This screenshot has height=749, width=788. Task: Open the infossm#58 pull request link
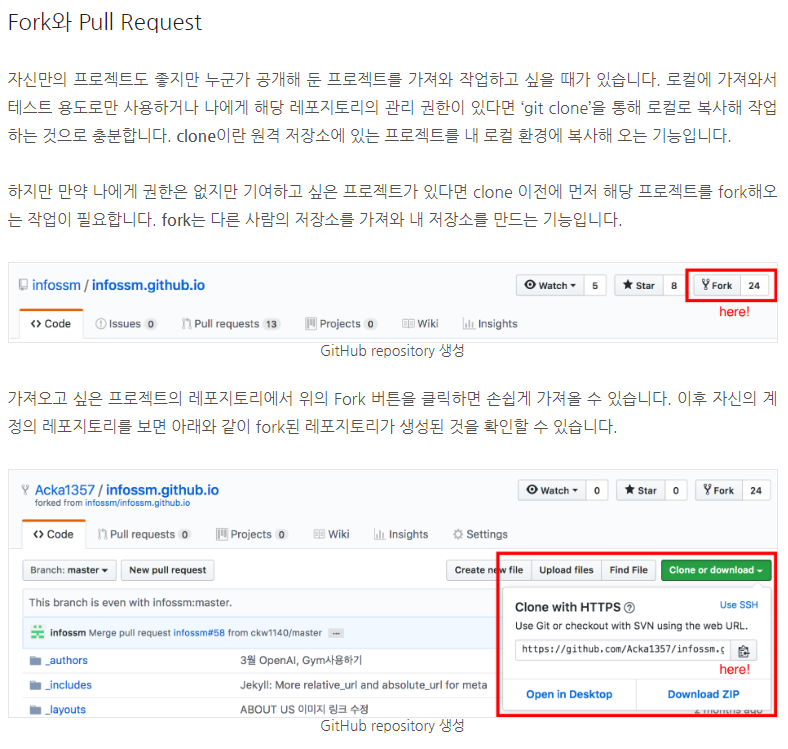click(x=199, y=633)
